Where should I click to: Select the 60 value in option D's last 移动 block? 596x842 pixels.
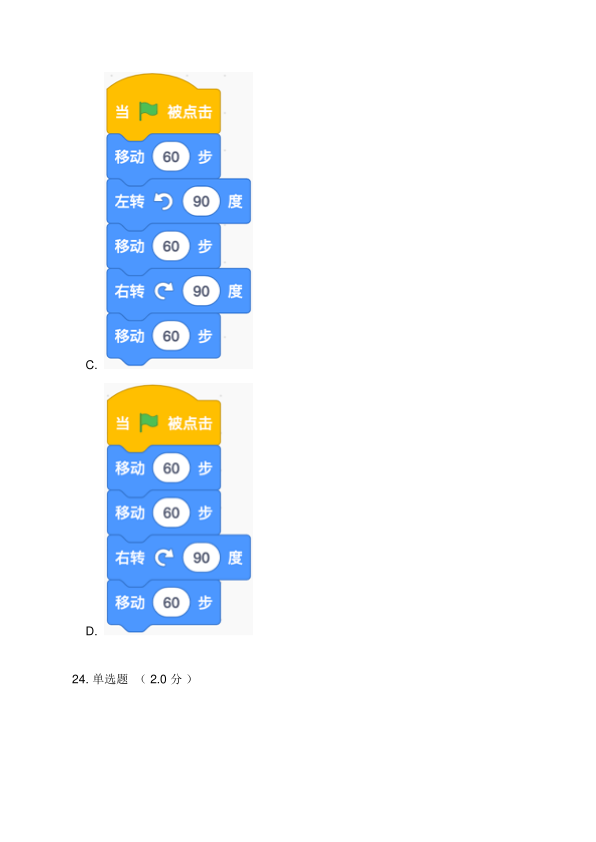point(171,602)
